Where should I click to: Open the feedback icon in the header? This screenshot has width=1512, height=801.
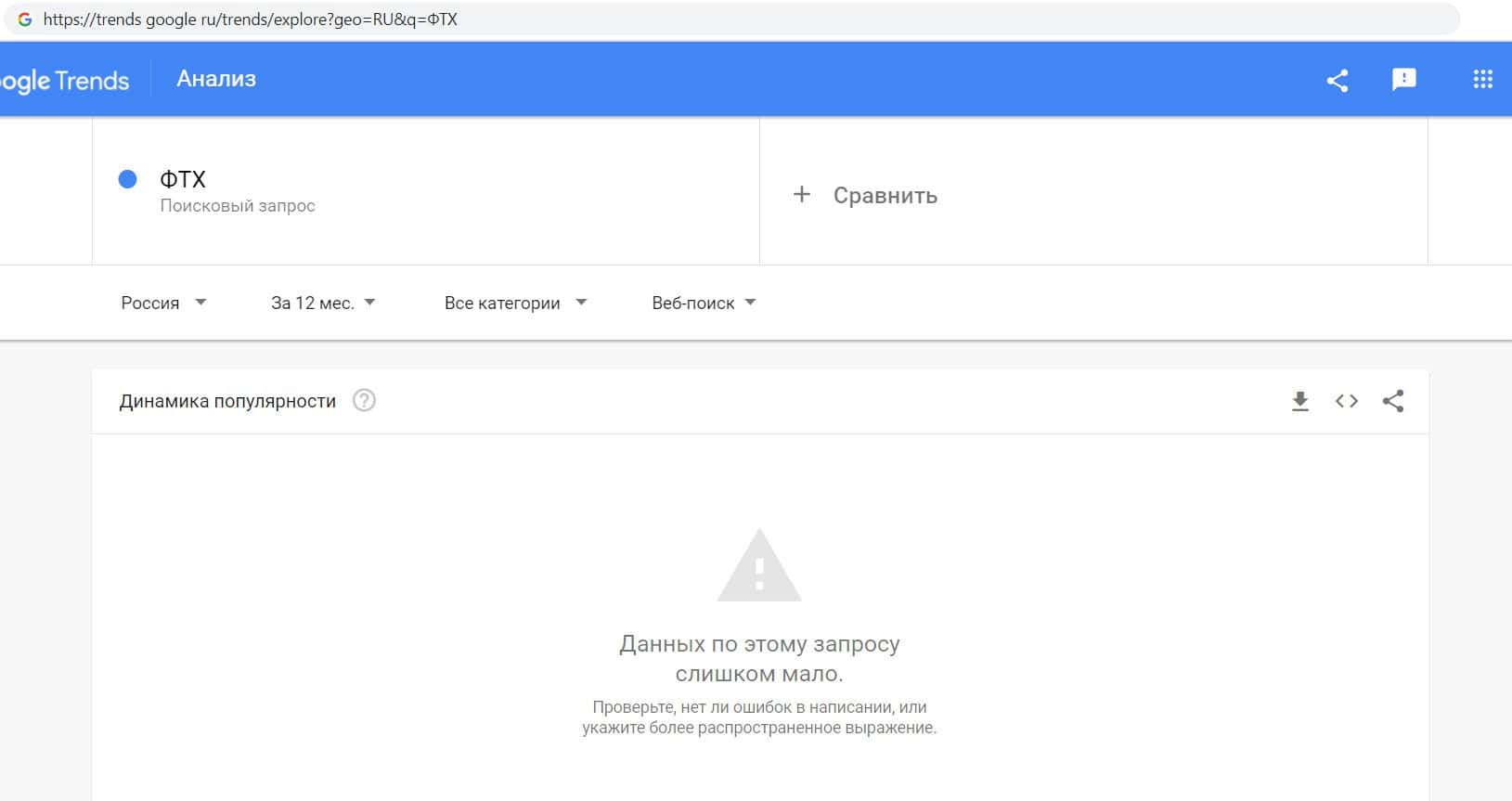click(x=1403, y=80)
